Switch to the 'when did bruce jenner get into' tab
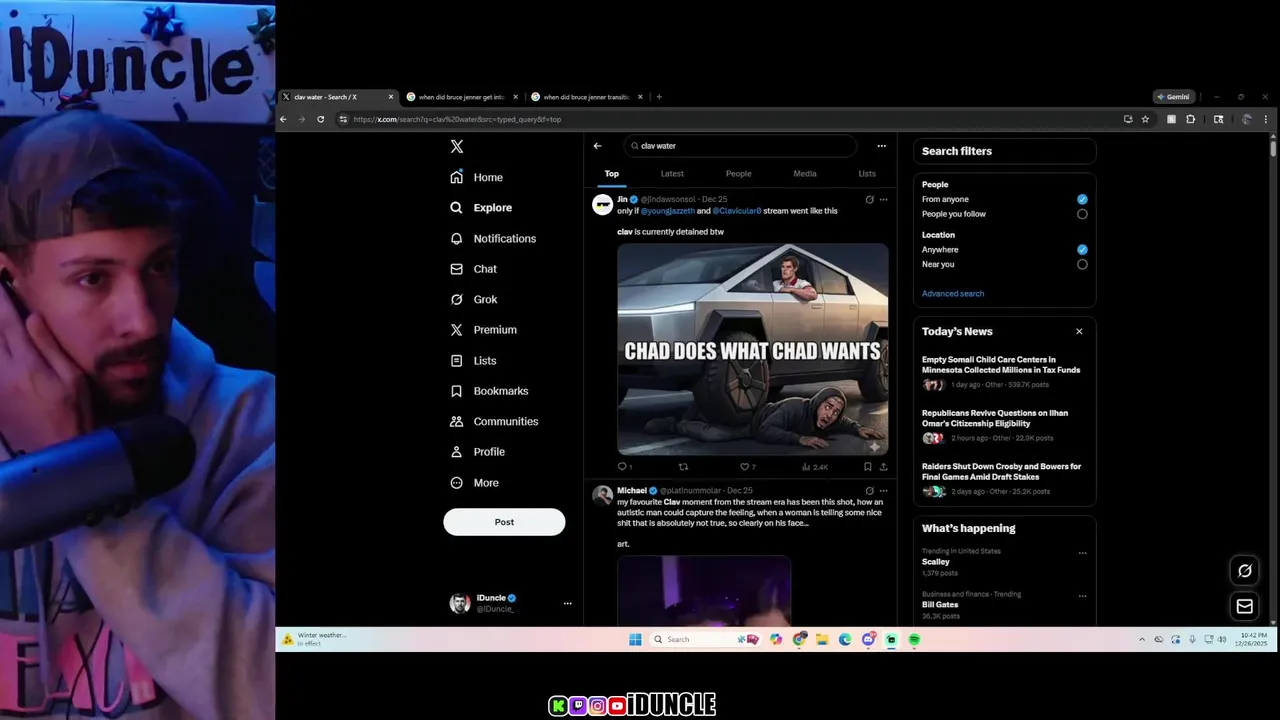Screen dimensions: 1280x720 (462, 97)
